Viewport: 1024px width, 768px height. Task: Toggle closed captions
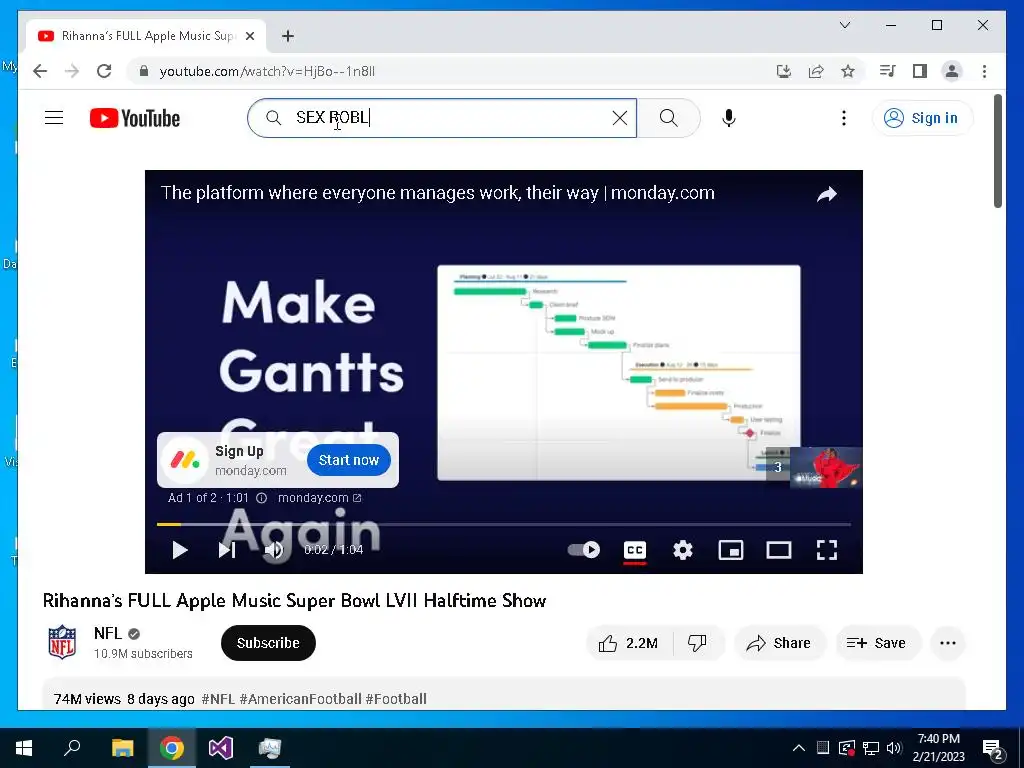click(x=635, y=550)
